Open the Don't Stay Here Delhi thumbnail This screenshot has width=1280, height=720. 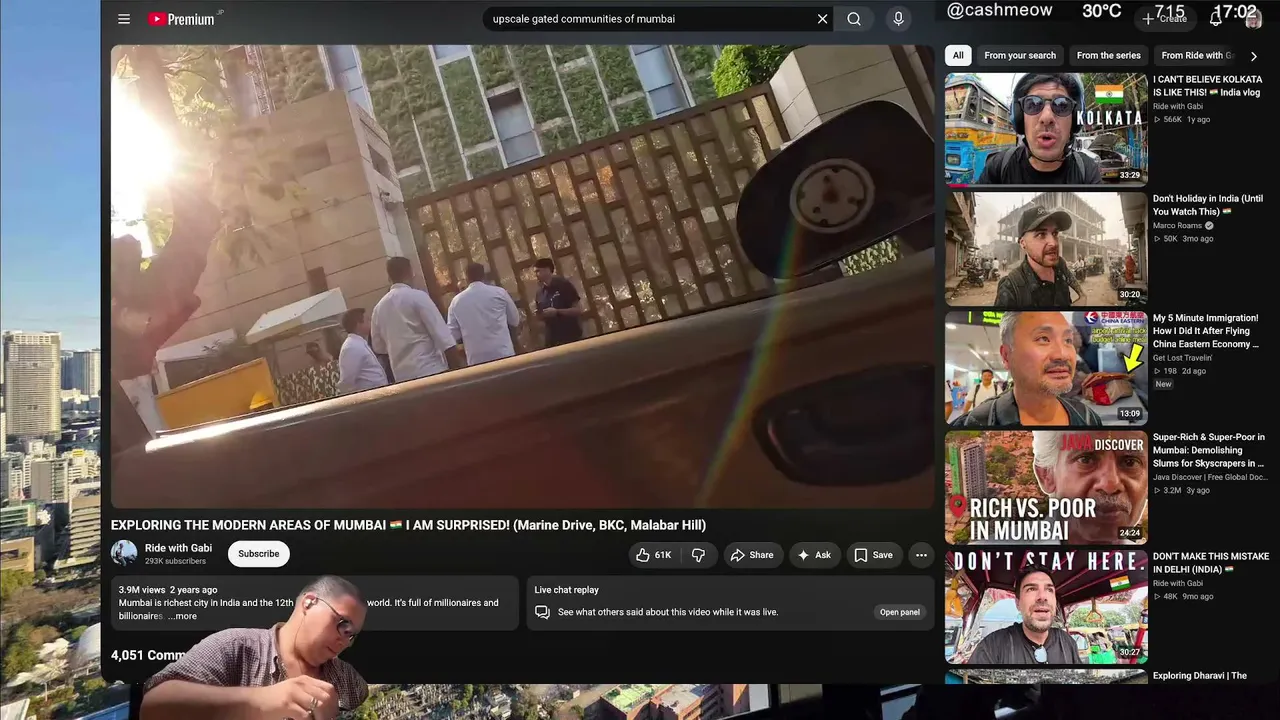(1046, 607)
